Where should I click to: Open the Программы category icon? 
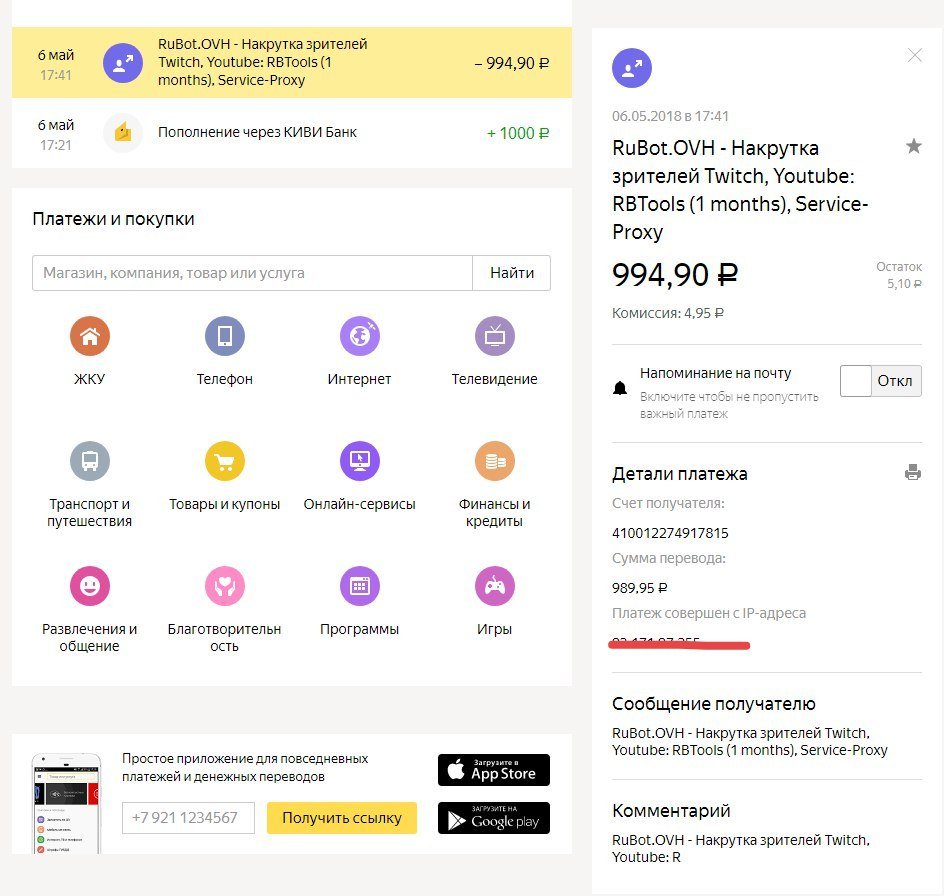[x=359, y=586]
